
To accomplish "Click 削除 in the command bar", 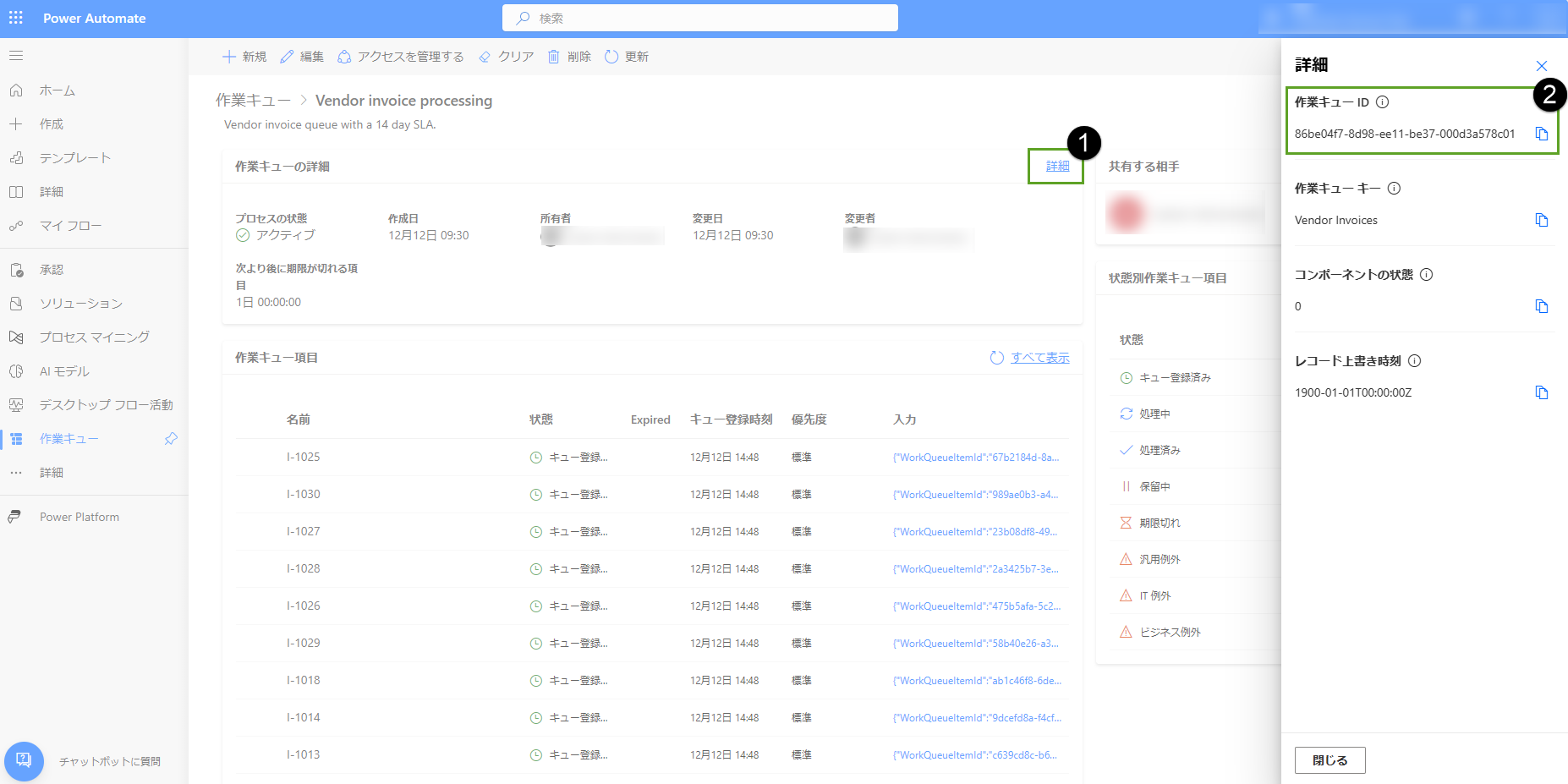I will pos(569,57).
